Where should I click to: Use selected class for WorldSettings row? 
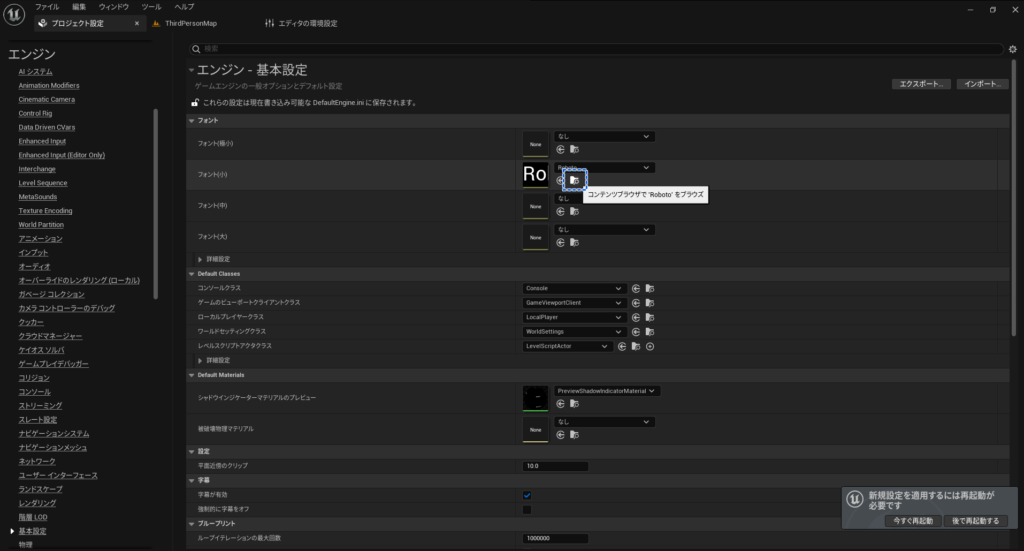point(636,332)
